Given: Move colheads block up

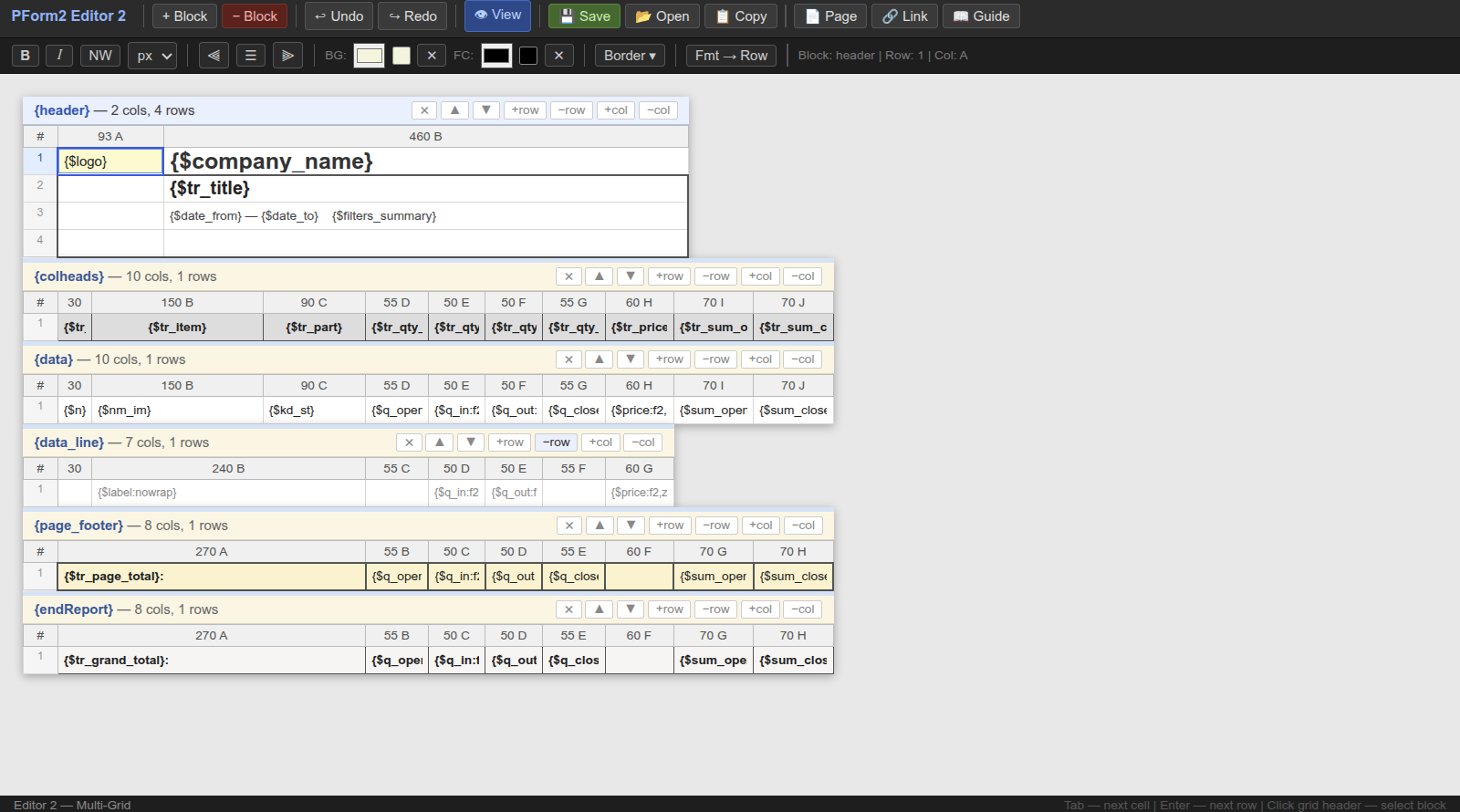Looking at the screenshot, I should pos(600,276).
